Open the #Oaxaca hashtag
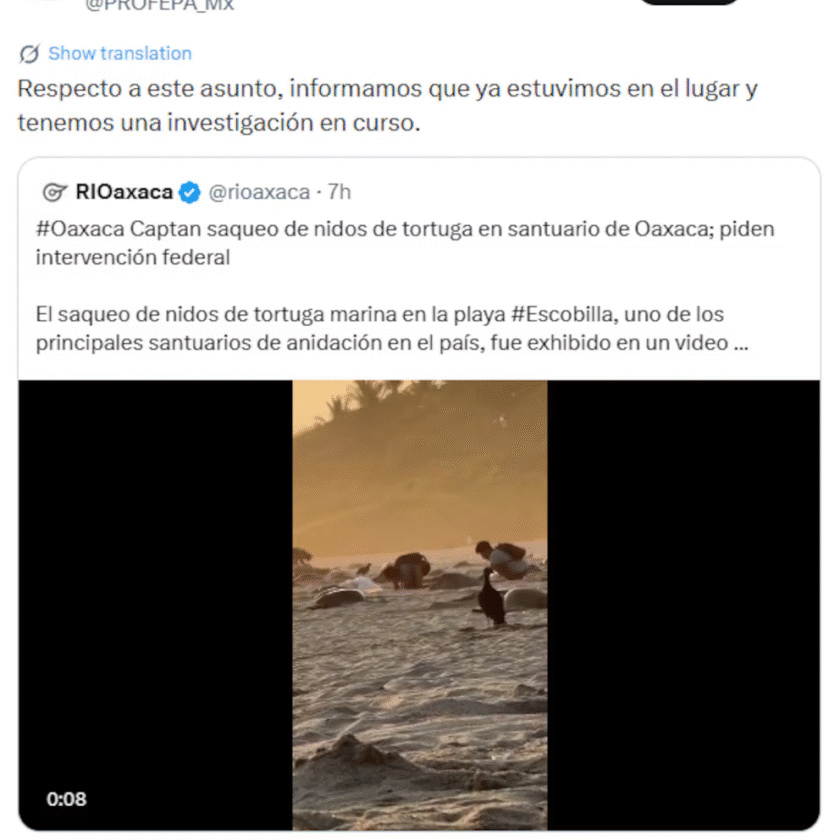The height and width of the screenshot is (840, 840). [80, 229]
